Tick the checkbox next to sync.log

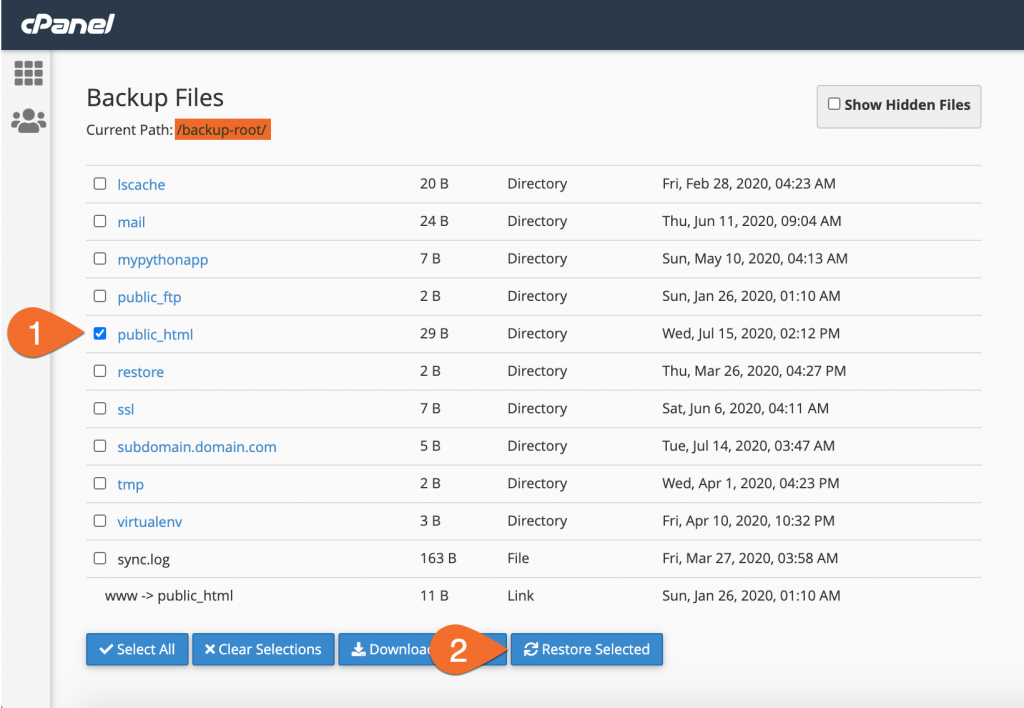click(x=100, y=558)
